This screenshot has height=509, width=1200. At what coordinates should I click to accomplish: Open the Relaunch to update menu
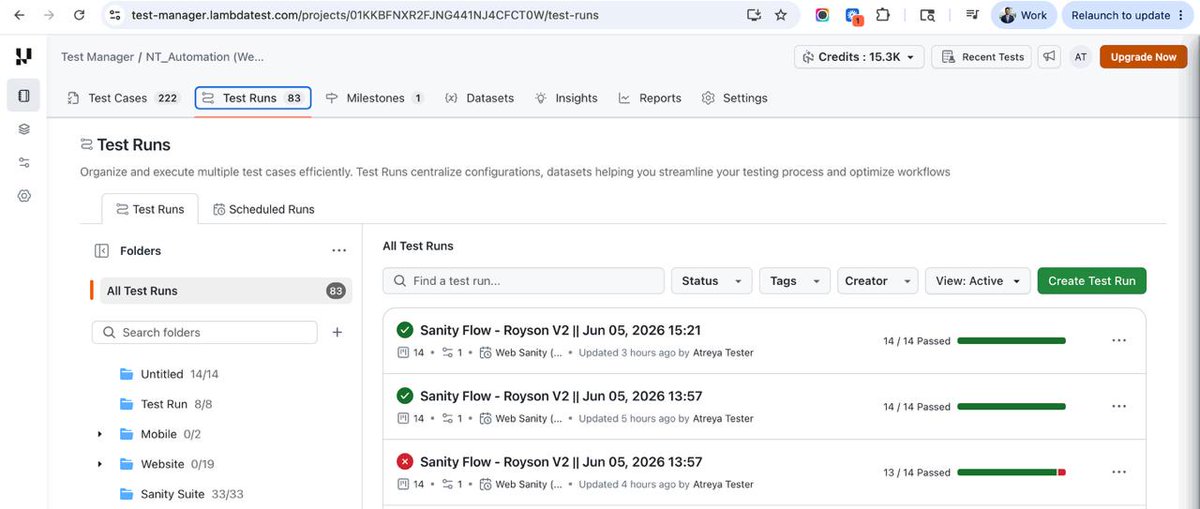(x=1126, y=15)
